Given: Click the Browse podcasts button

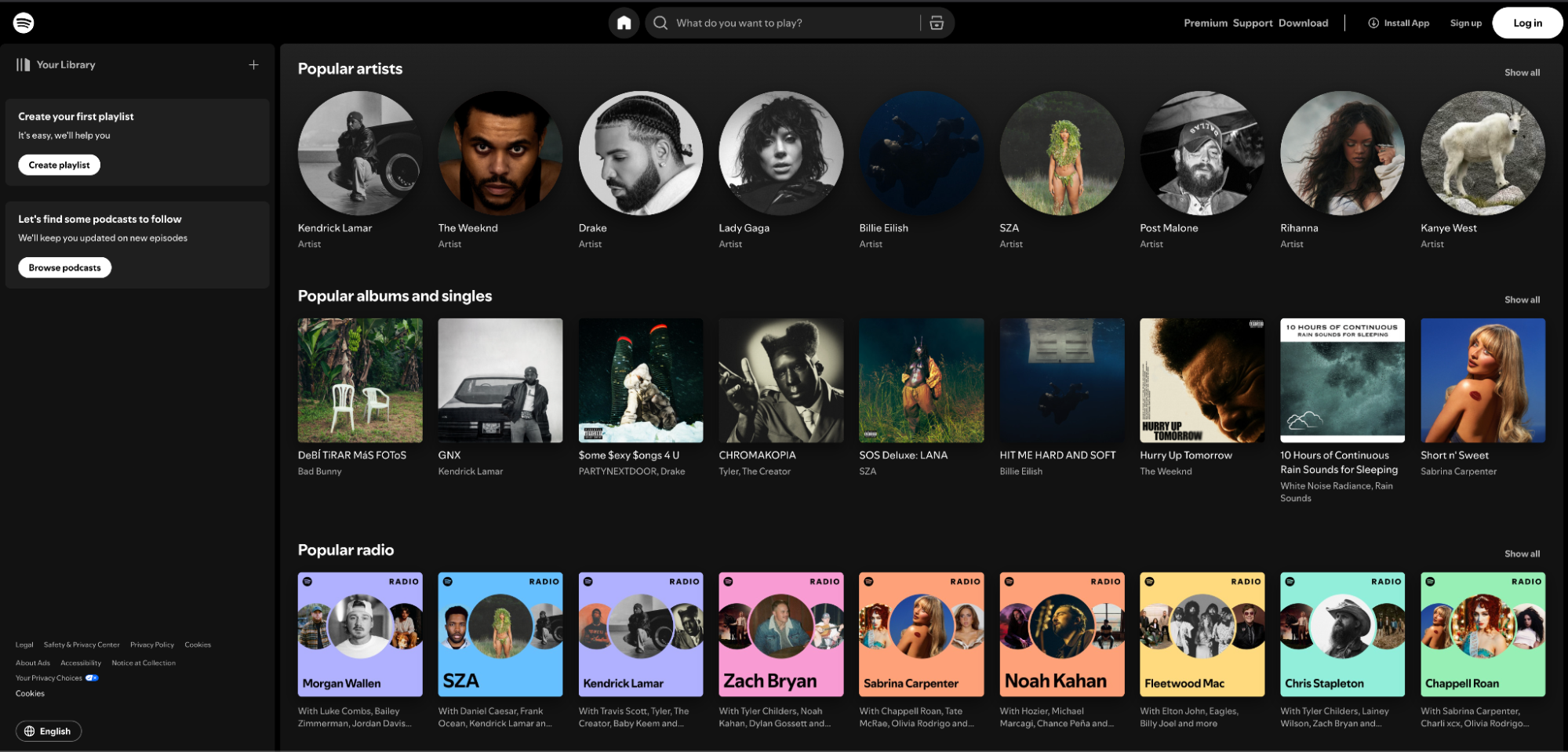Looking at the screenshot, I should click(65, 267).
